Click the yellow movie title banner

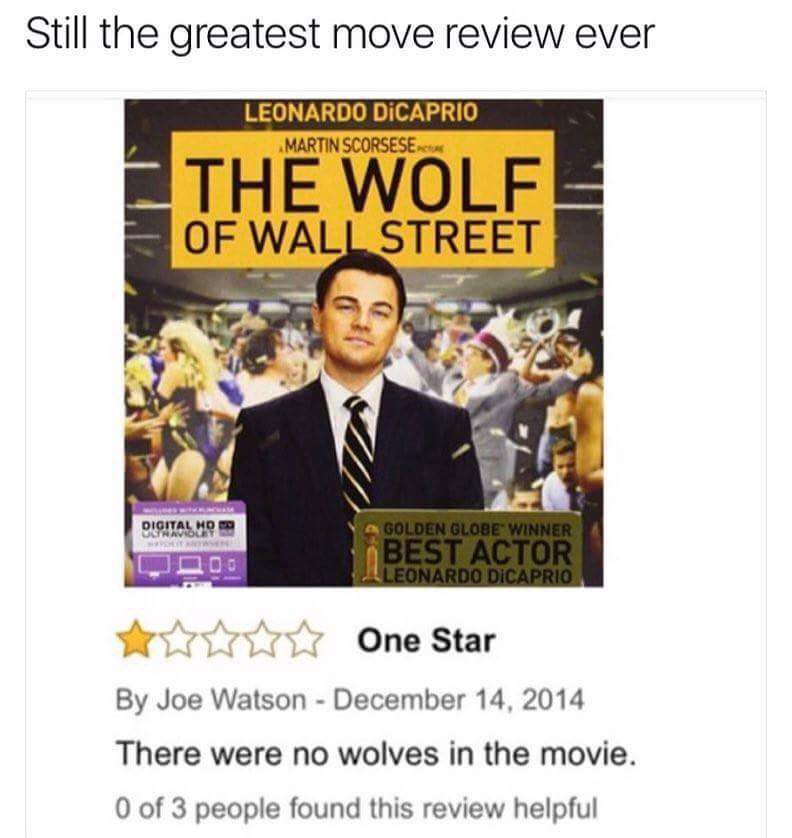pos(362,199)
